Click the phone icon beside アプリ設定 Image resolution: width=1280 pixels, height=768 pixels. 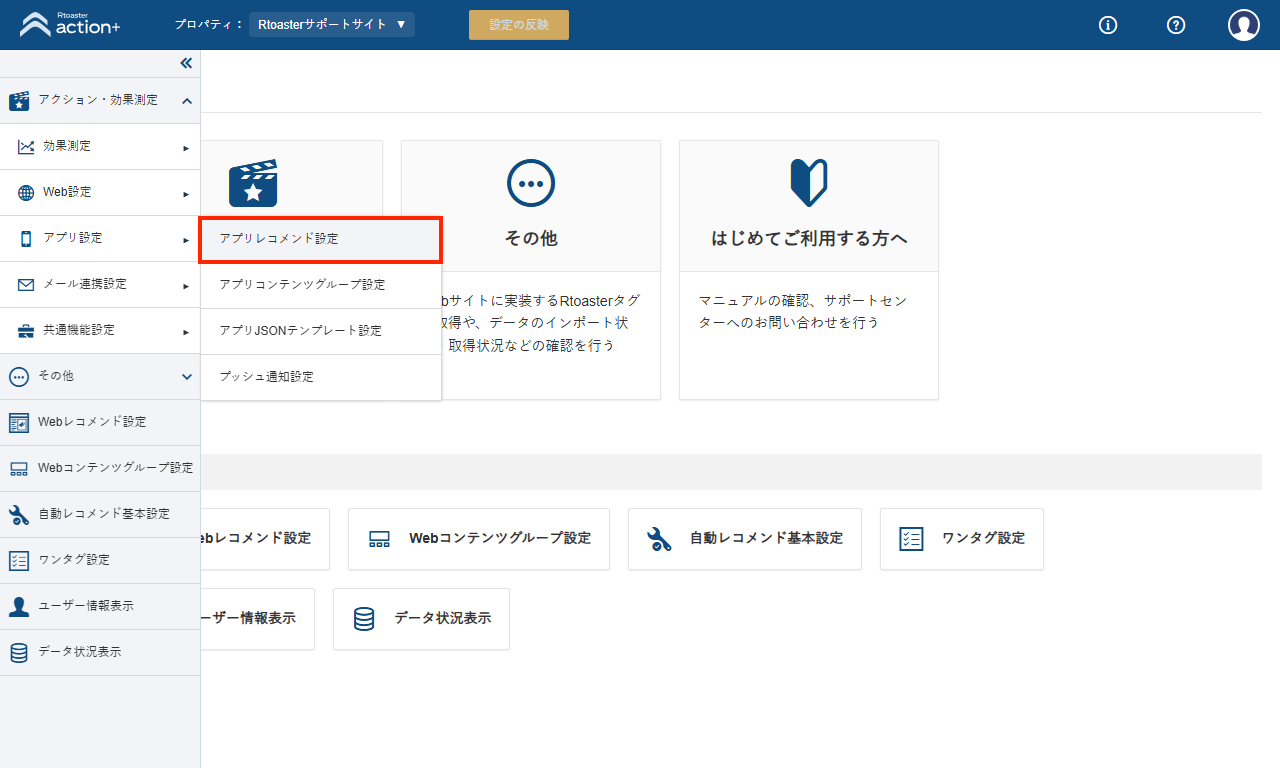(26, 239)
